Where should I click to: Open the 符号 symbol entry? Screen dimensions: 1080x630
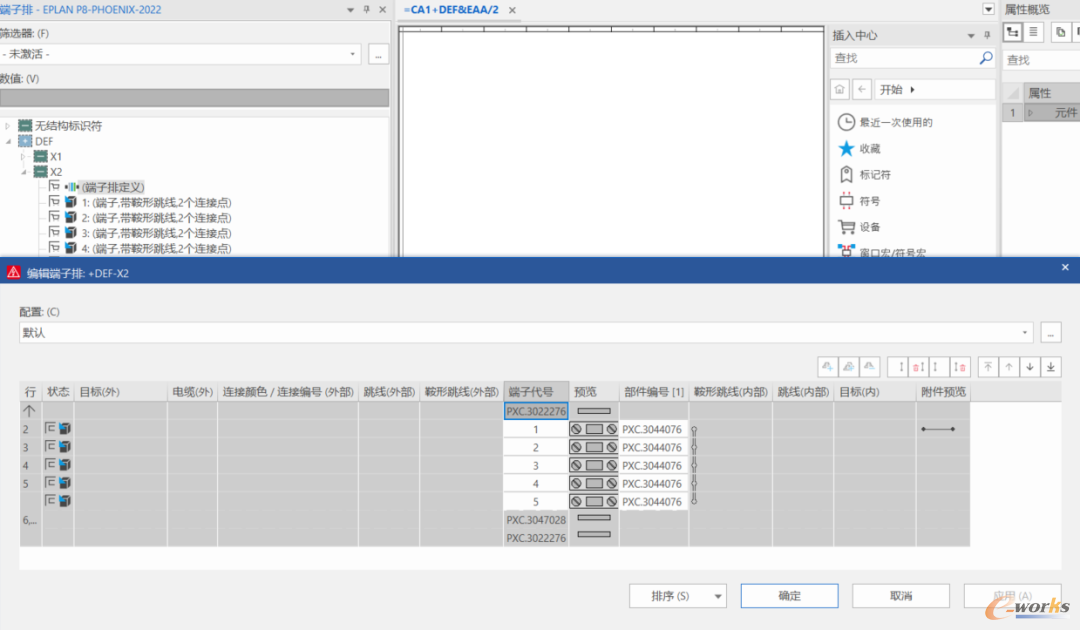click(860, 201)
